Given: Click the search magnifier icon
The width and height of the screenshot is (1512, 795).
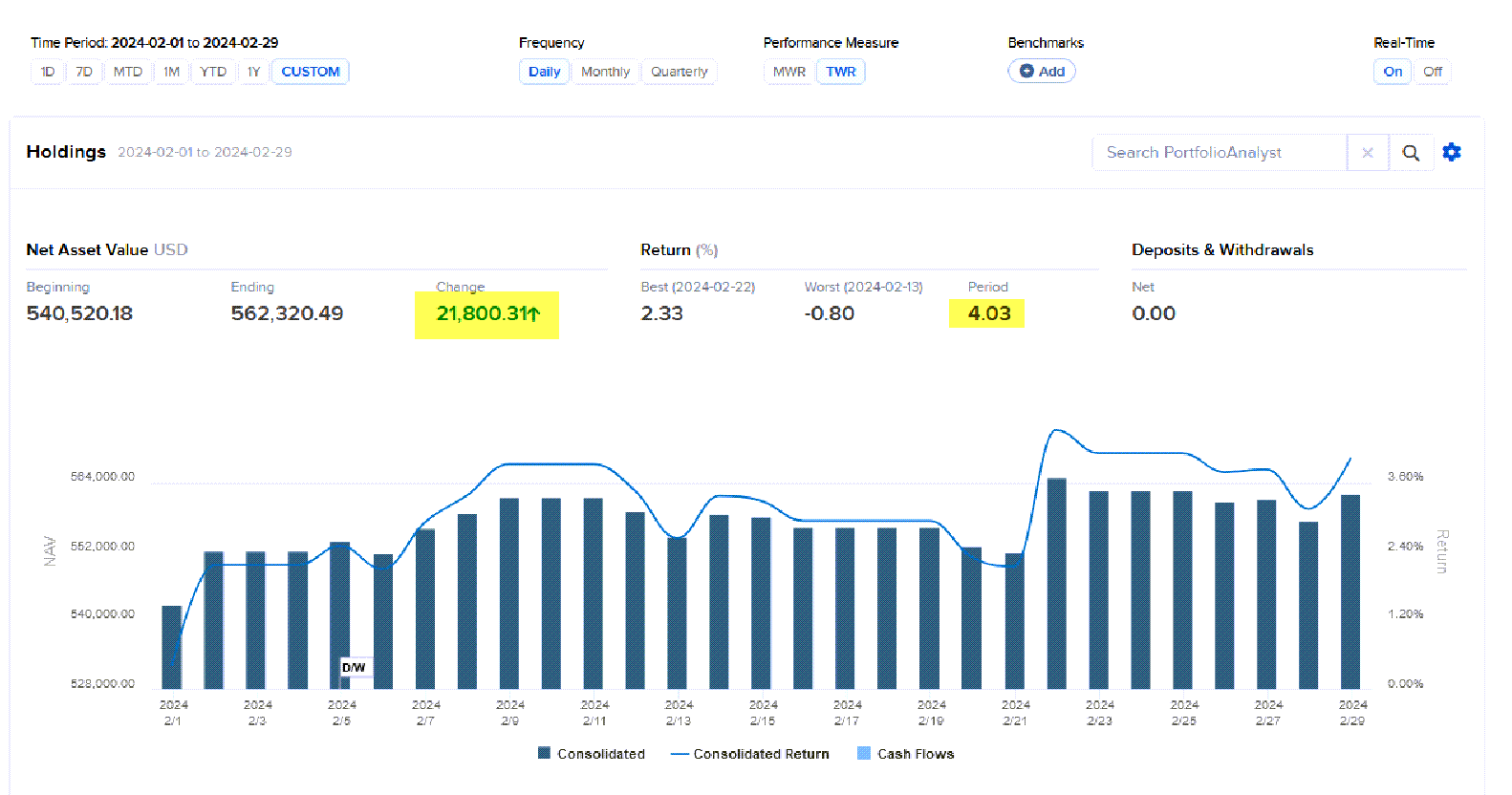Looking at the screenshot, I should 1411,153.
